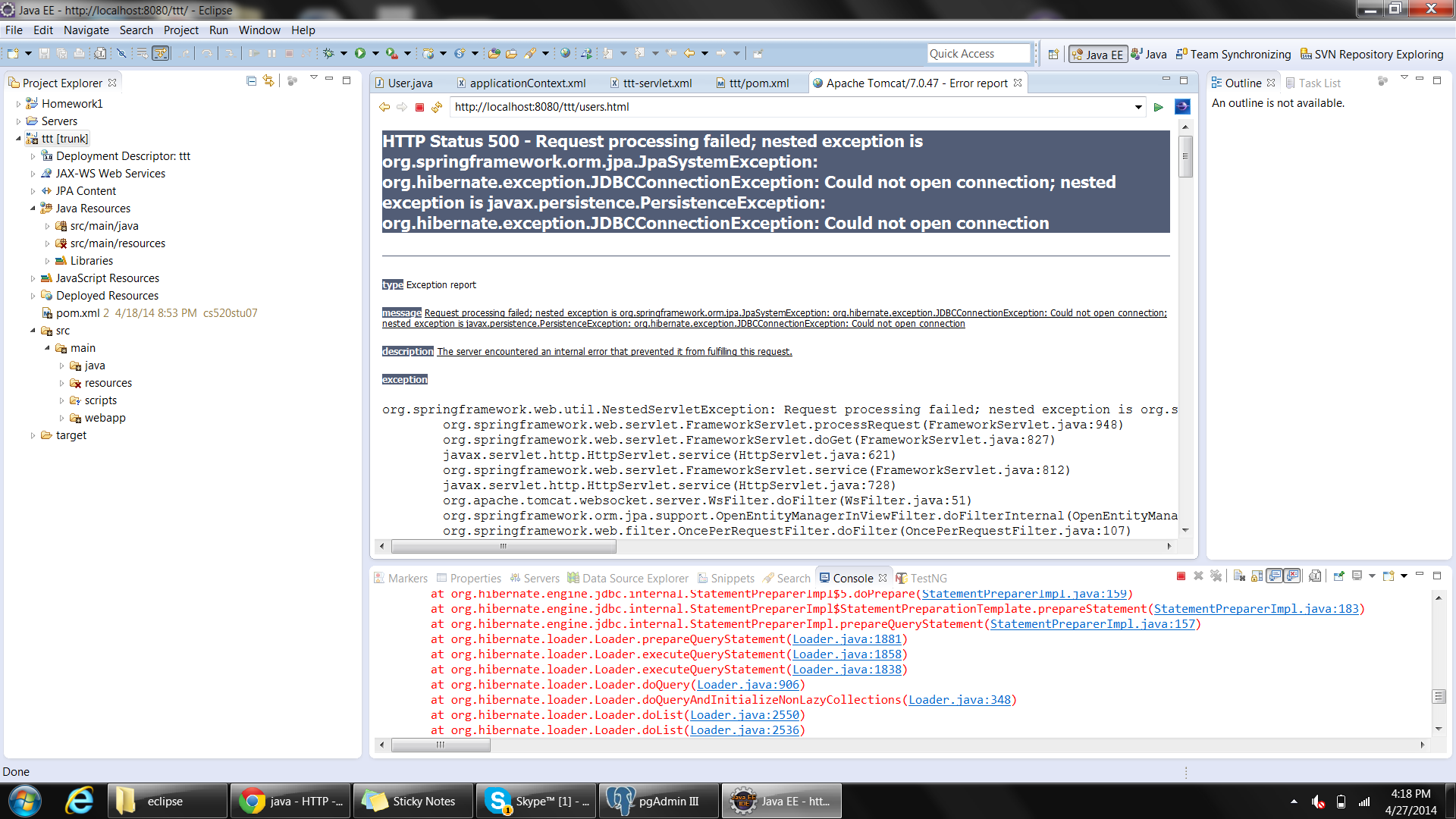The width and height of the screenshot is (1456, 819).
Task: Open pgAdmin III from the taskbar
Action: click(658, 802)
